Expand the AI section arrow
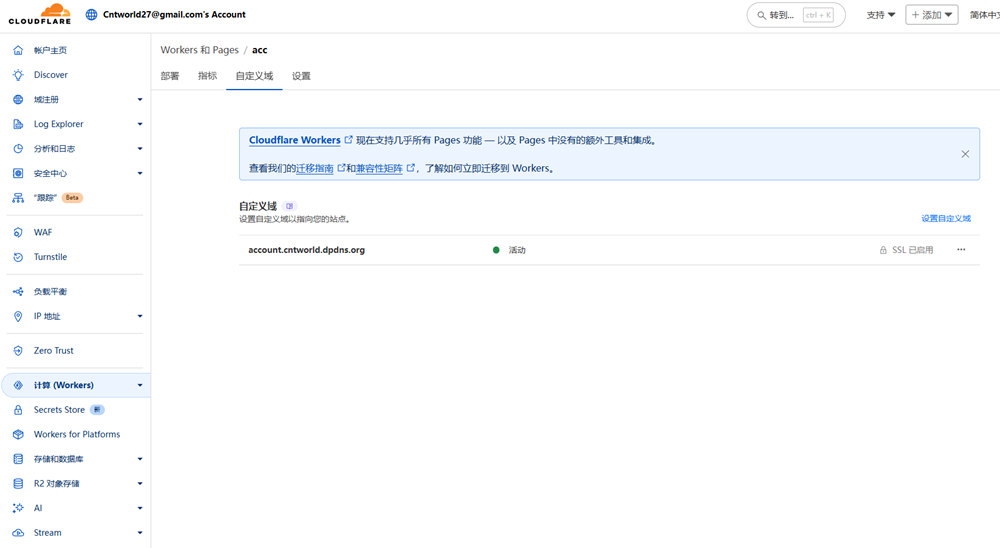1000x548 pixels. [x=140, y=508]
